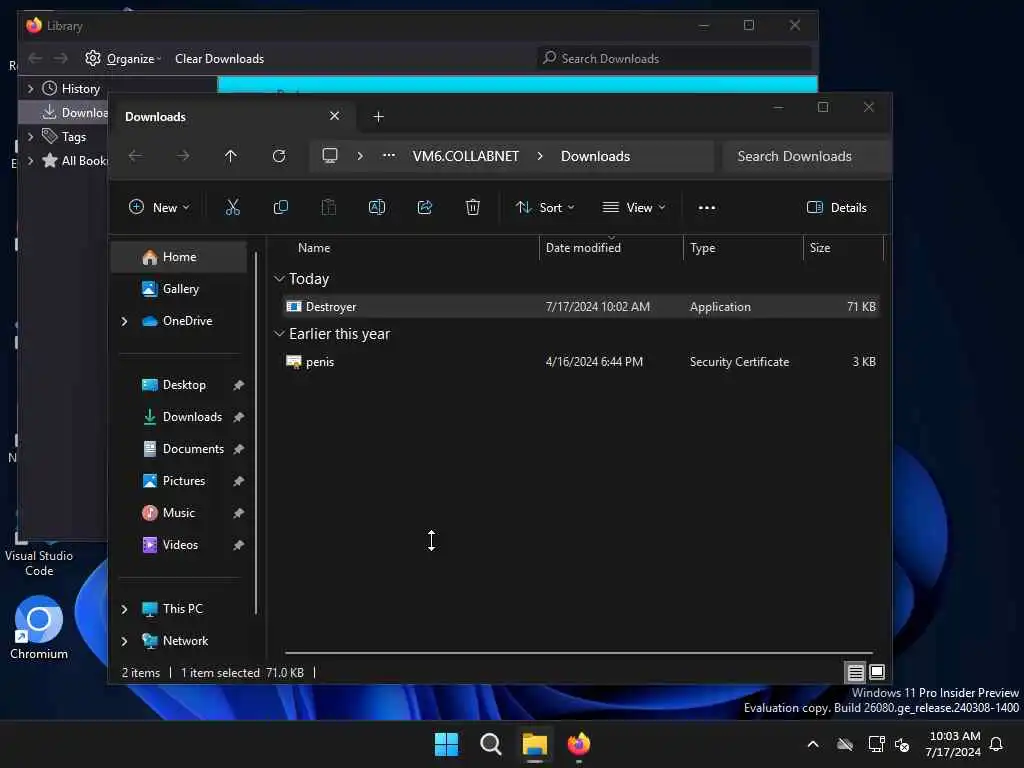1024x768 pixels.
Task: Click the Explorer Back navigation arrow
Action: (135, 156)
